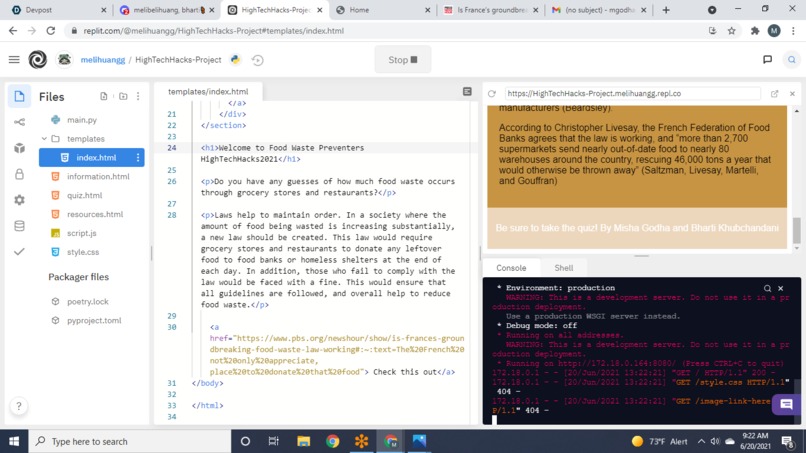
Task: Select the Console tab
Action: (x=511, y=268)
